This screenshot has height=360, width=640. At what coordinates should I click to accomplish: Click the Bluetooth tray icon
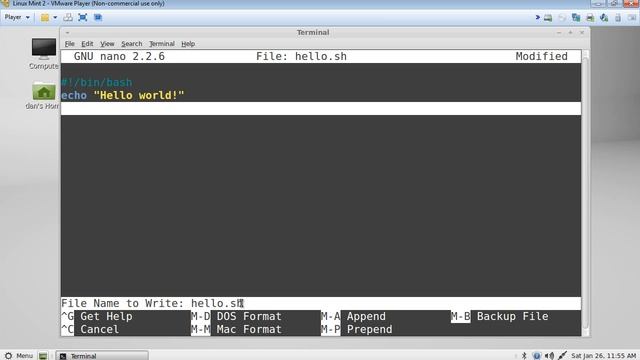pos(524,356)
